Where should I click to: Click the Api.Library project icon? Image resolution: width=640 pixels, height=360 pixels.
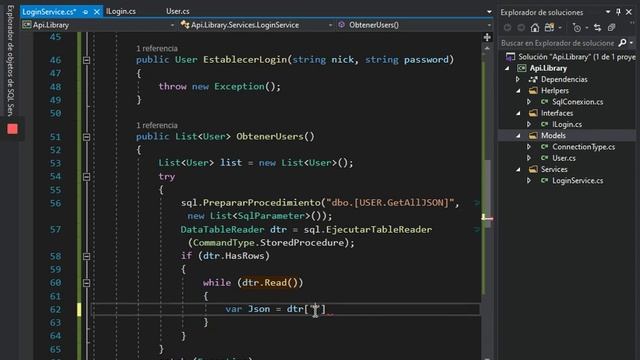click(522, 68)
